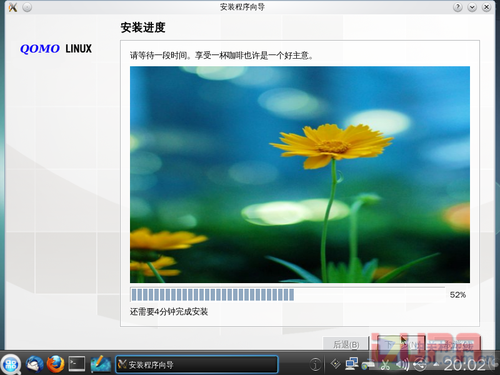500x375 pixels.
Task: Click the QOMO LINUX logo
Action: point(56,49)
